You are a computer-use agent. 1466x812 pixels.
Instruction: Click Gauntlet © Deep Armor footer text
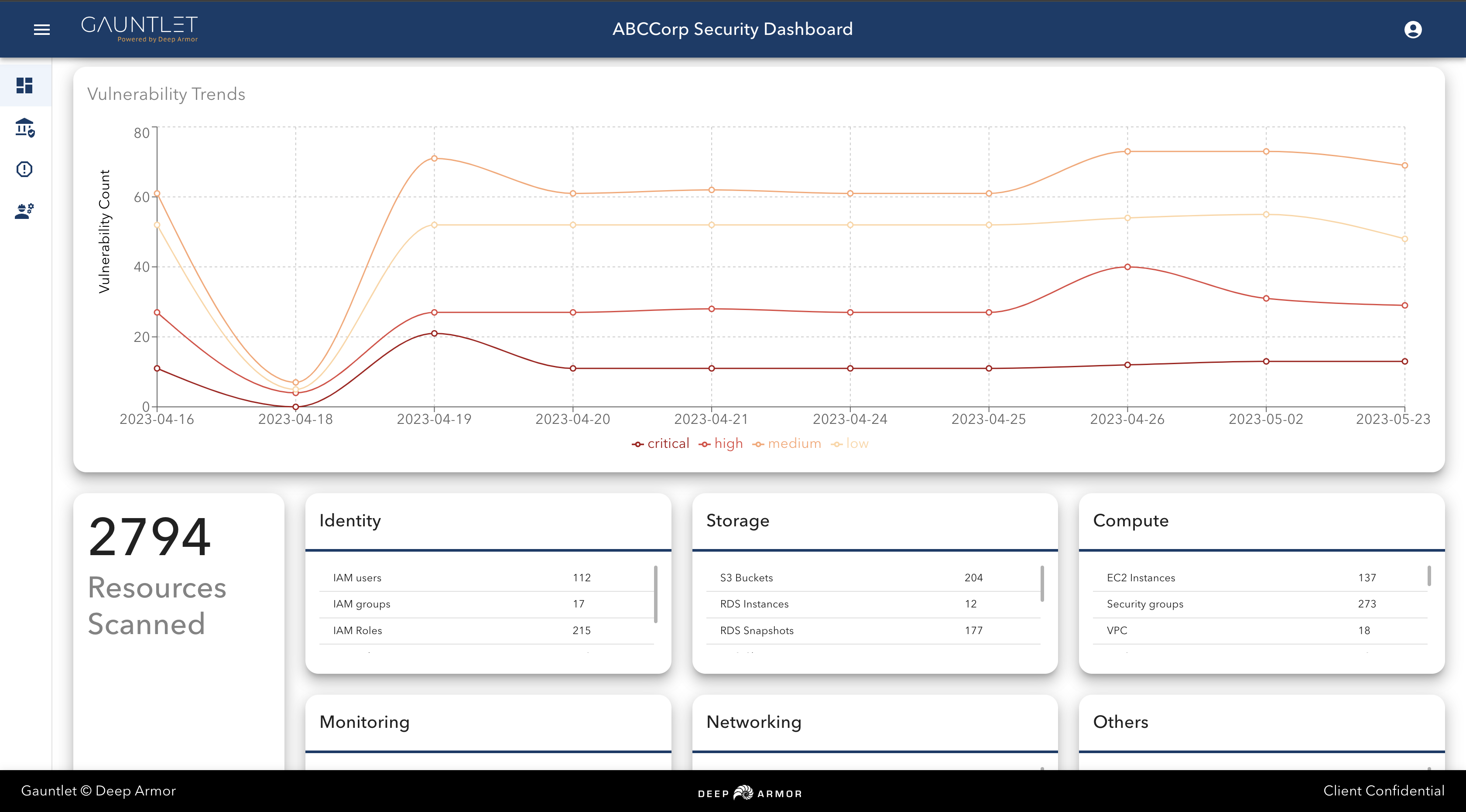pyautogui.click(x=99, y=791)
